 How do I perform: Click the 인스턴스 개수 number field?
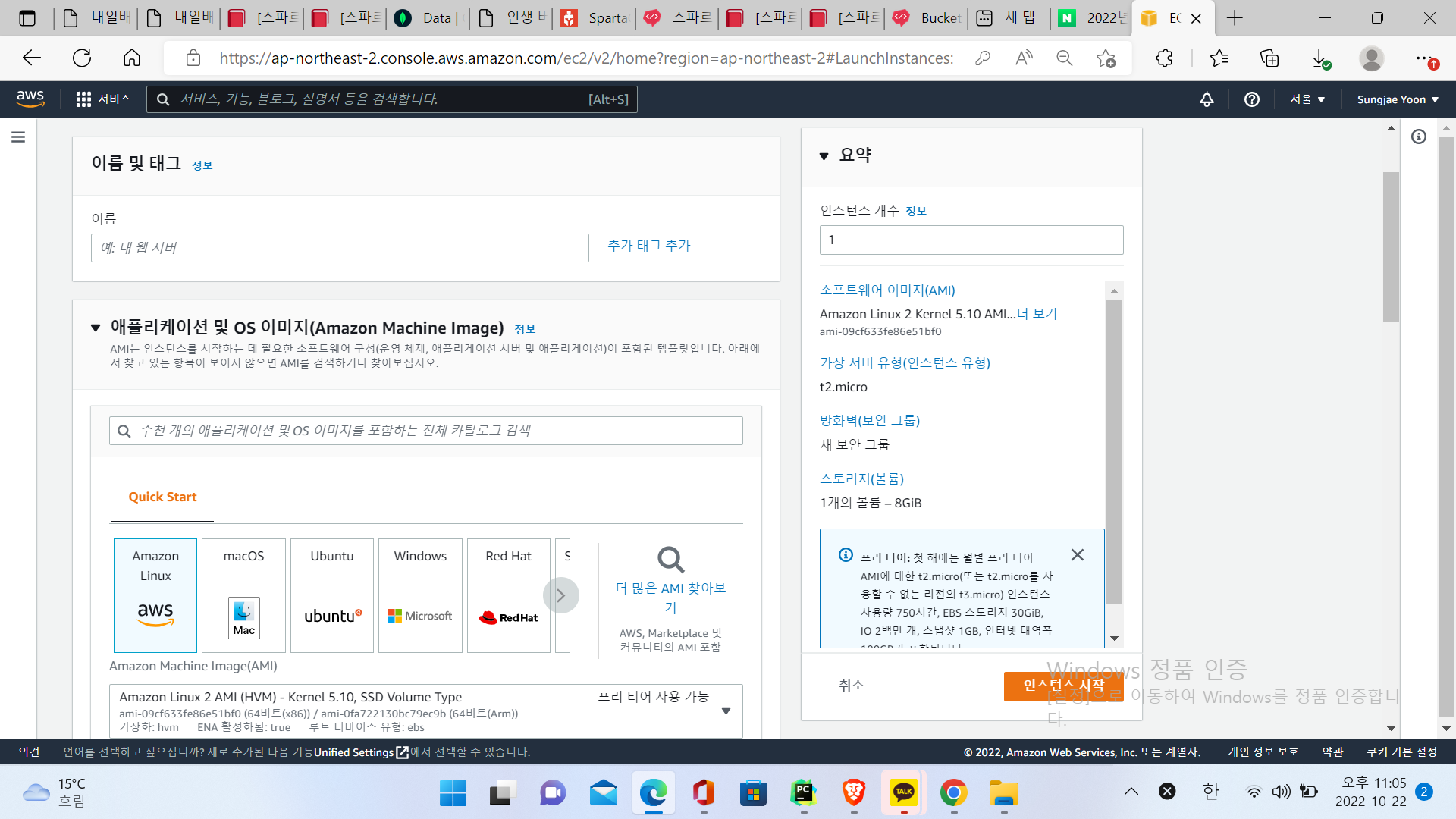click(971, 240)
